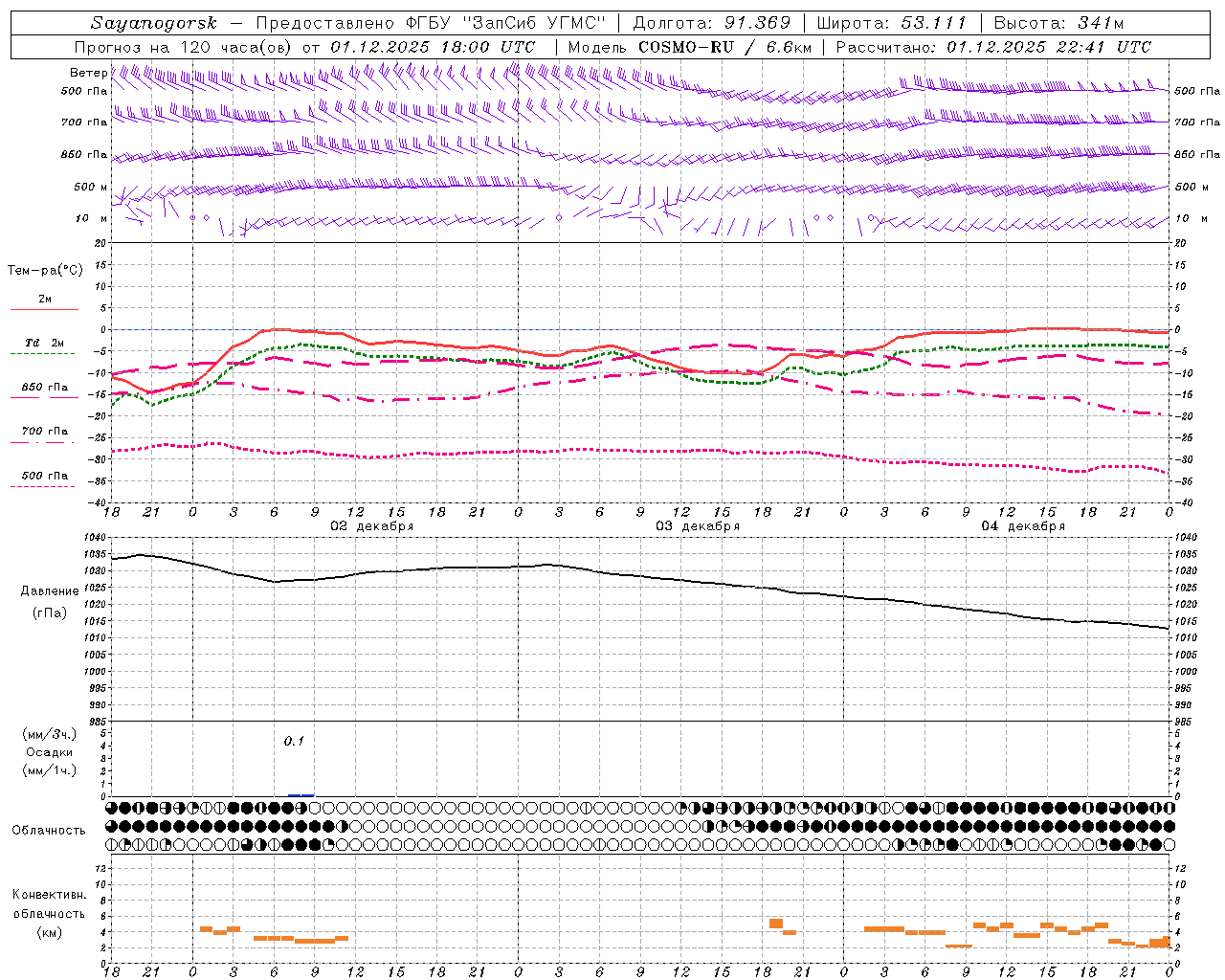Screen dimensions: 1225x980
Task: Click the '10 м' wind level label on left
Action: [x=91, y=218]
